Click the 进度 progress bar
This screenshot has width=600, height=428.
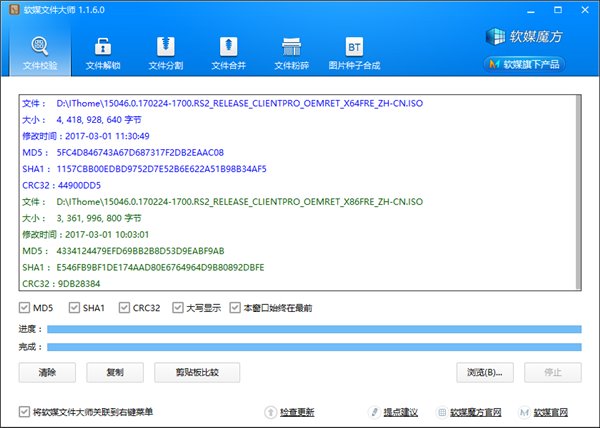(x=314, y=329)
